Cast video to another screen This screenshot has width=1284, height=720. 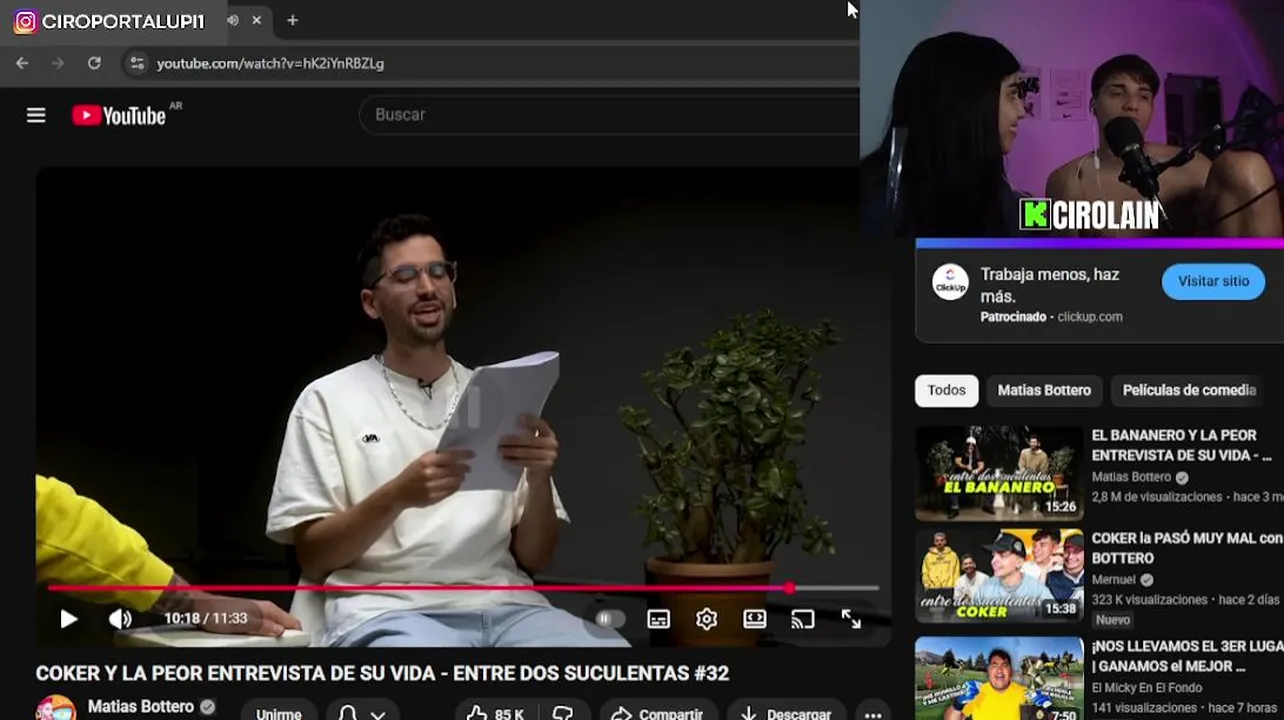[x=803, y=619]
